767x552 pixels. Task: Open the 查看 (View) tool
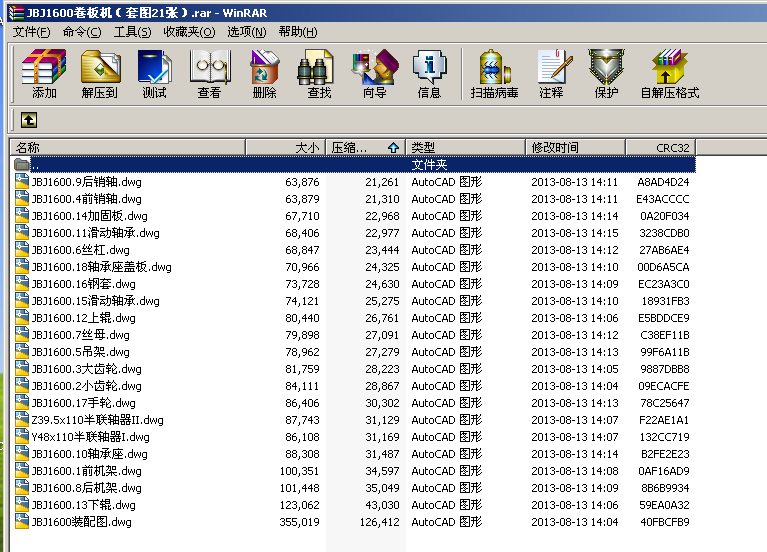tap(210, 74)
